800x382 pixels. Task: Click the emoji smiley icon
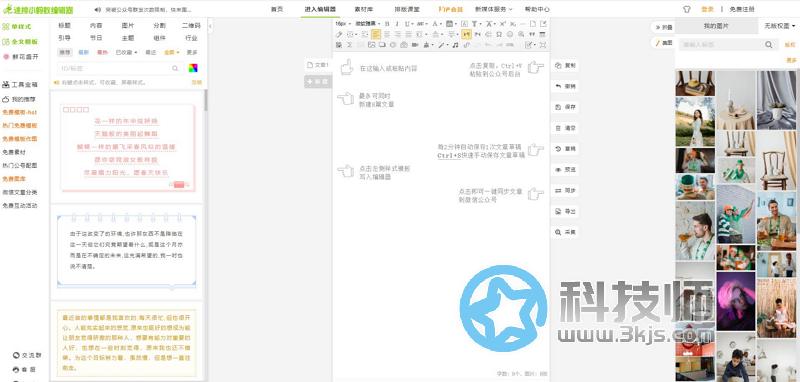(x=509, y=34)
